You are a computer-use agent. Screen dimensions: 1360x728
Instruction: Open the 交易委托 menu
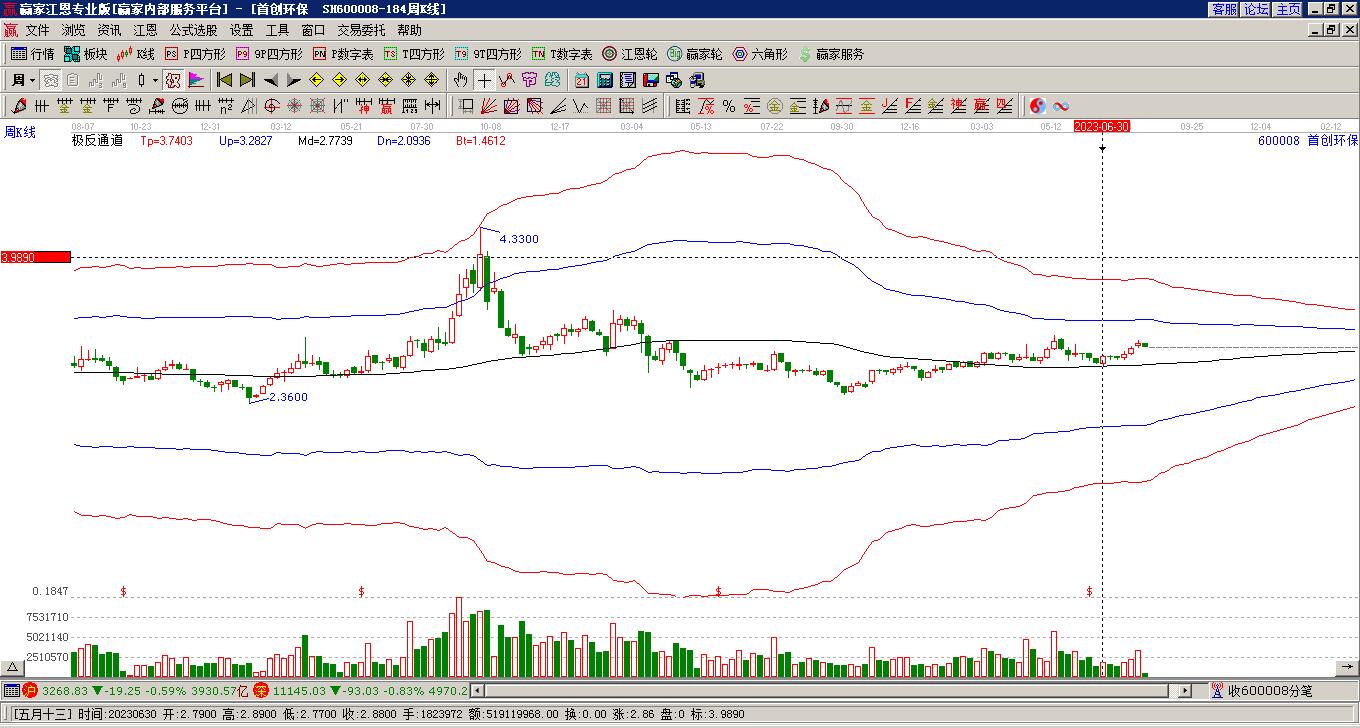click(361, 31)
